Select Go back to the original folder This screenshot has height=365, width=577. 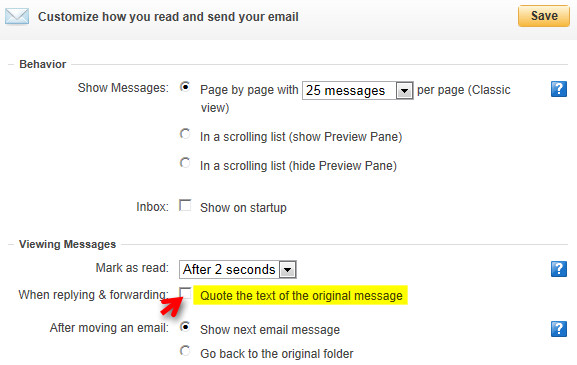pyautogui.click(x=185, y=351)
